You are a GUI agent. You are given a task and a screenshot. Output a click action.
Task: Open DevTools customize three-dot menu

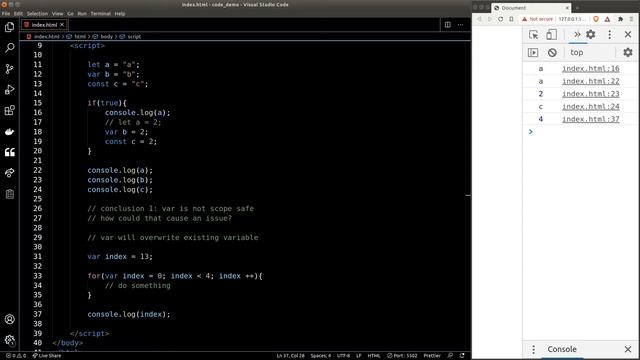tap(609, 35)
